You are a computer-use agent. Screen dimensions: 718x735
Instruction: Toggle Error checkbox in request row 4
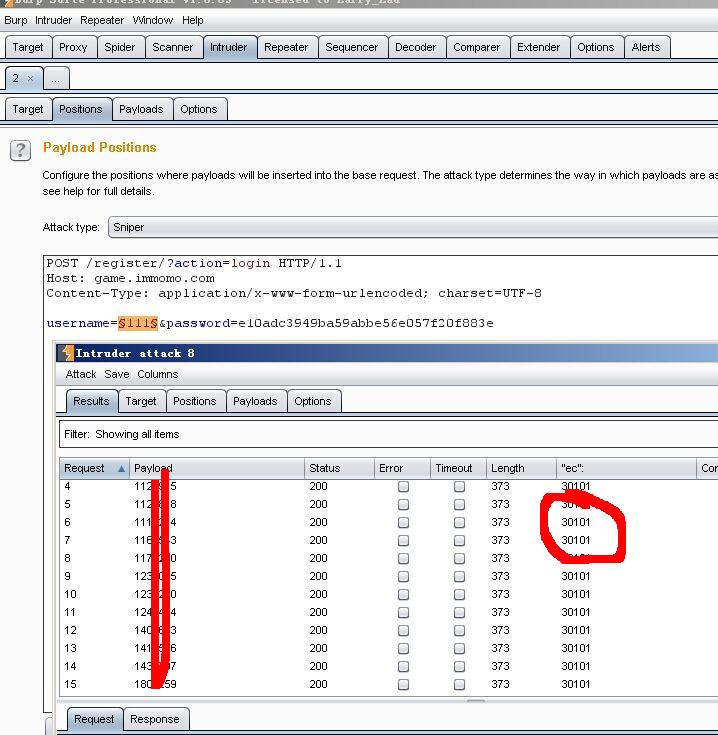pos(403,487)
